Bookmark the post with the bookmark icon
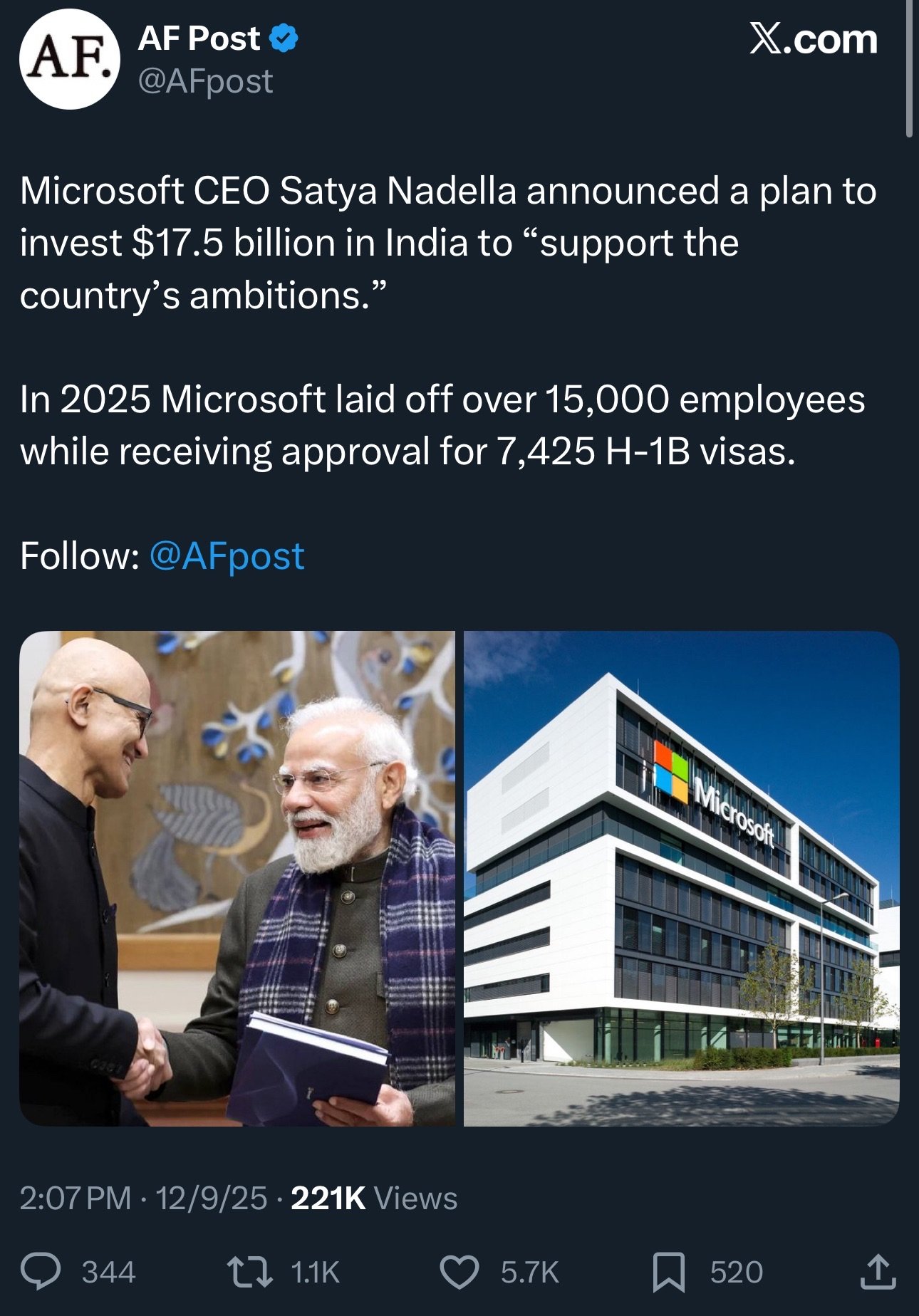The height and width of the screenshot is (1316, 919). (669, 1273)
